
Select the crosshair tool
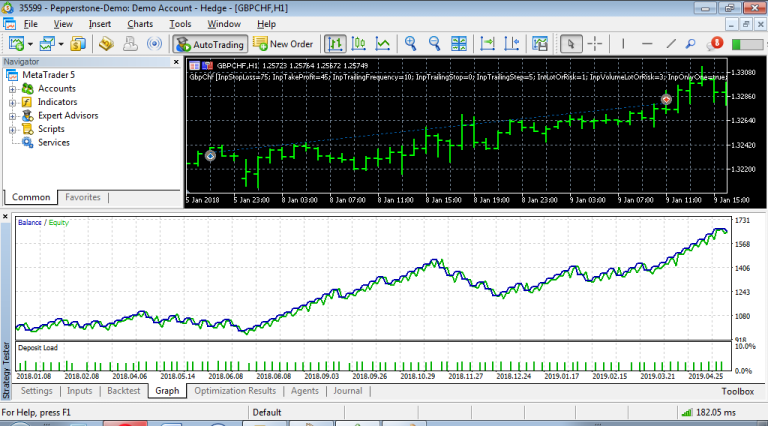point(595,44)
